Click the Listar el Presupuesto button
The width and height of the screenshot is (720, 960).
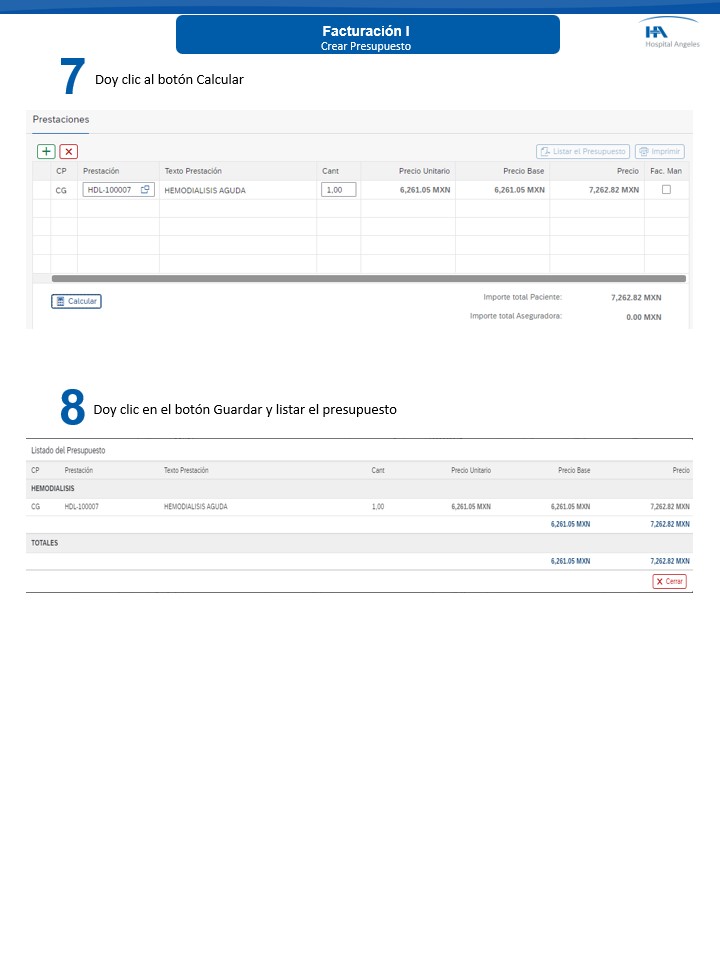click(583, 151)
